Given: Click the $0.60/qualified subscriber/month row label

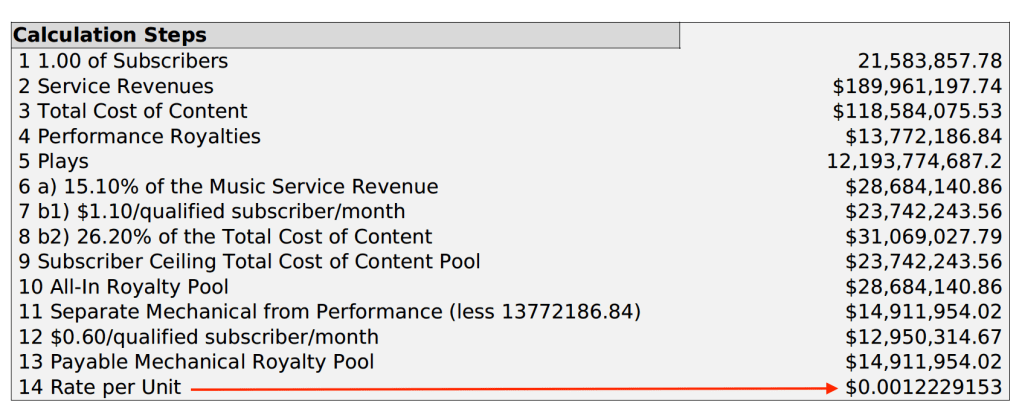Looking at the screenshot, I should point(199,337).
